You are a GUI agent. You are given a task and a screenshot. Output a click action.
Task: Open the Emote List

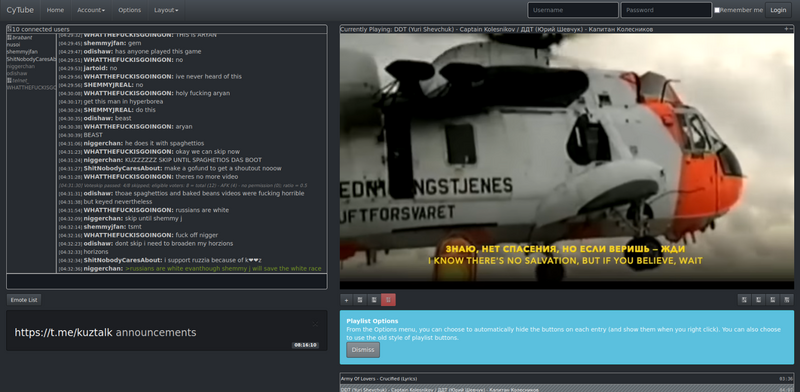24,300
